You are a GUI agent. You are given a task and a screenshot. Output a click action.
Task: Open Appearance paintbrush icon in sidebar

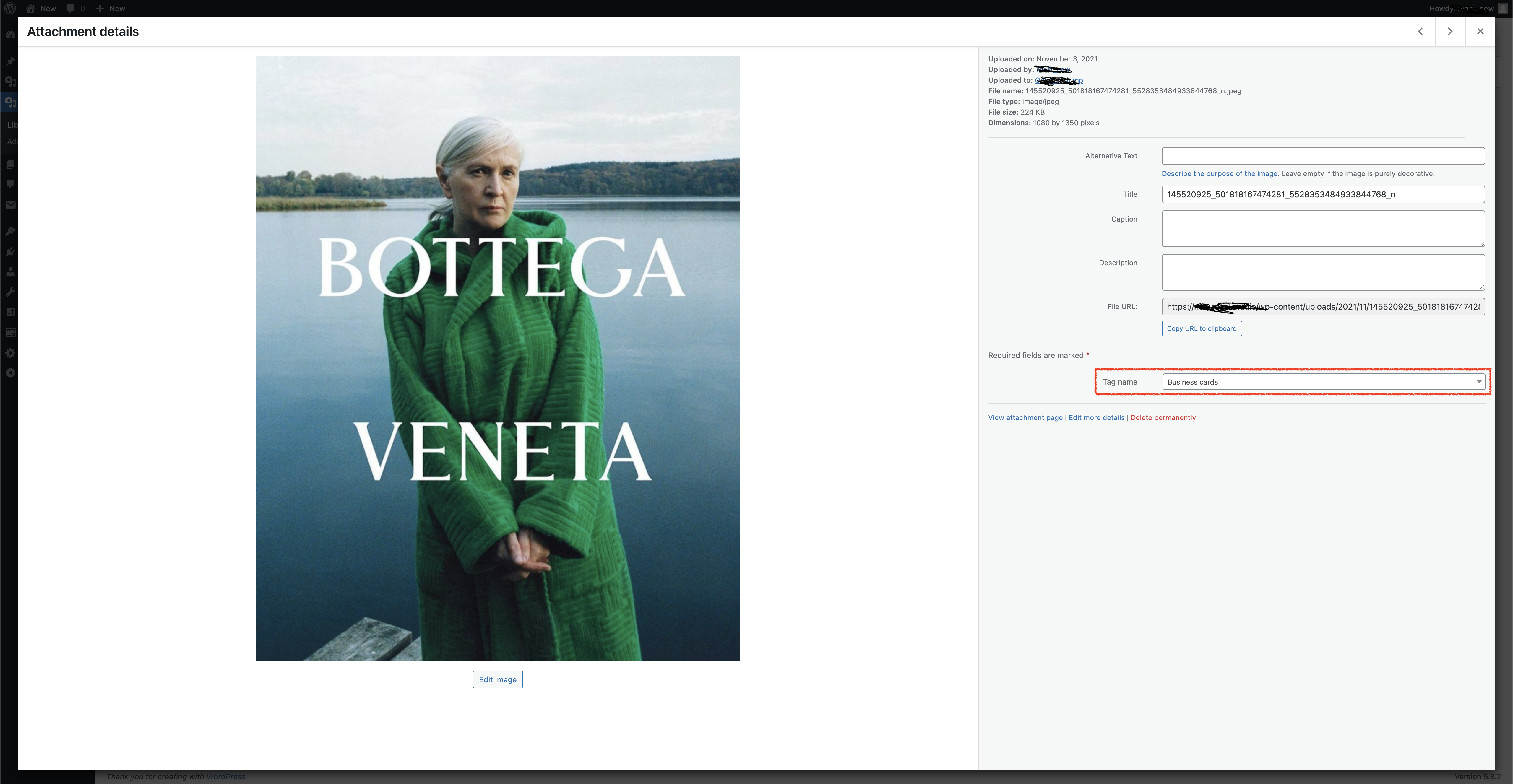(10, 231)
